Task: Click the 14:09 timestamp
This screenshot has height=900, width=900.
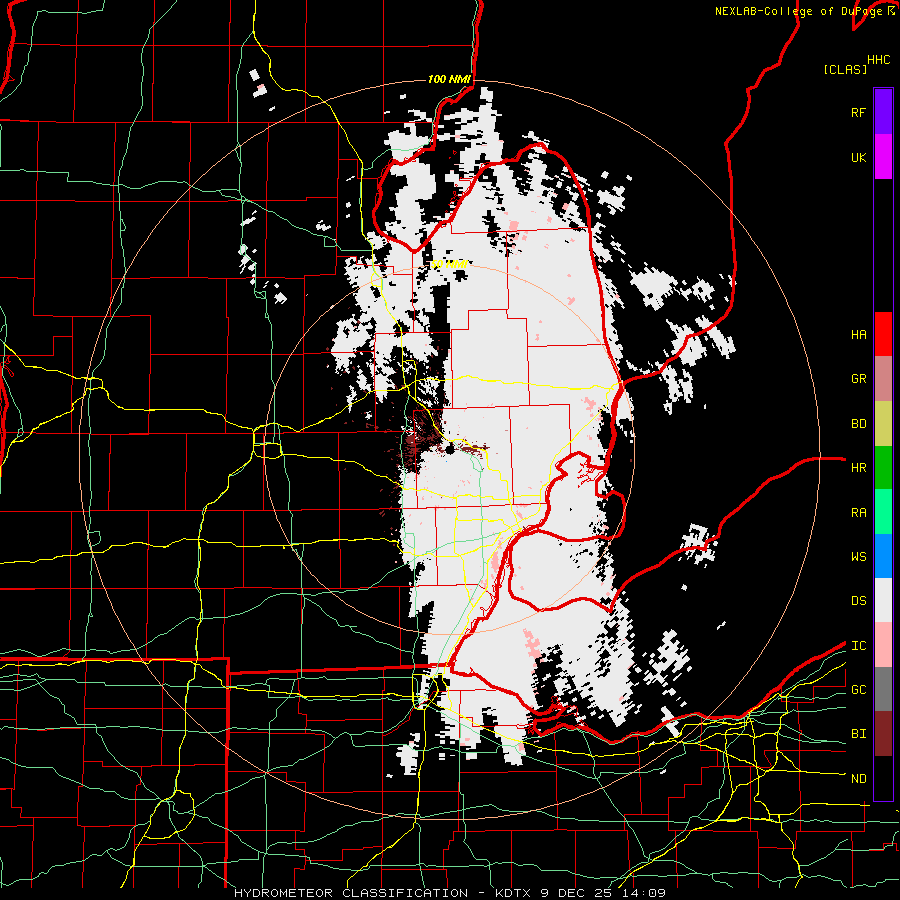Action: coord(643,893)
